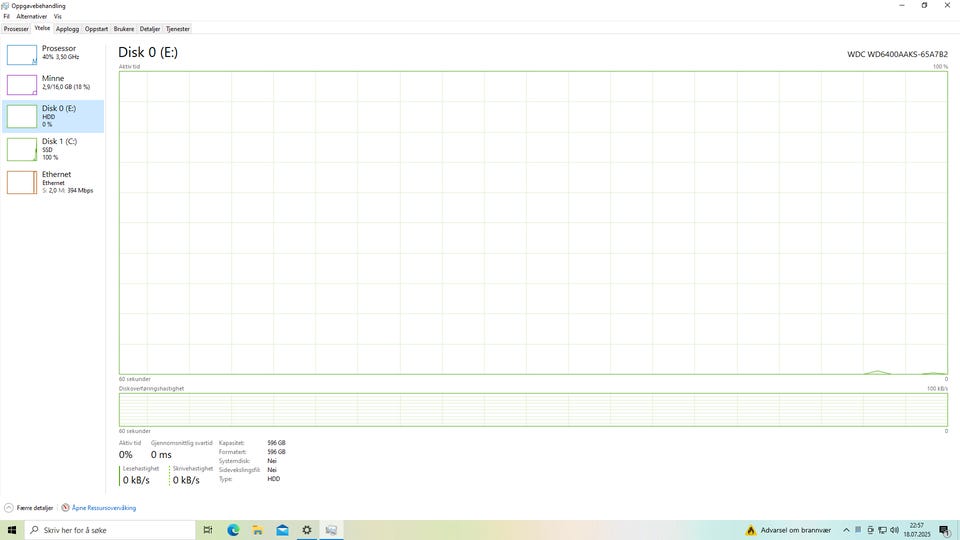This screenshot has height=540, width=960.
Task: Open the Mail app from the taskbar
Action: tap(282, 530)
